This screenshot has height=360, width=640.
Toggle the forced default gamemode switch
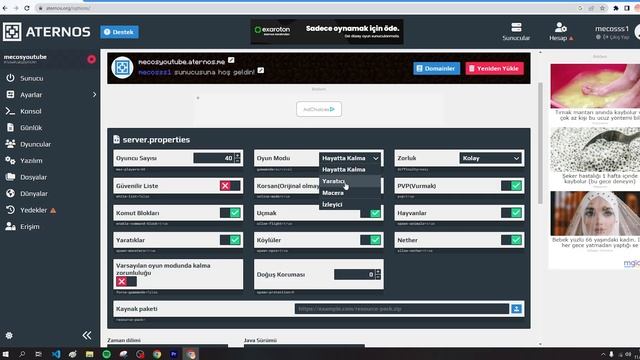tap(126, 282)
